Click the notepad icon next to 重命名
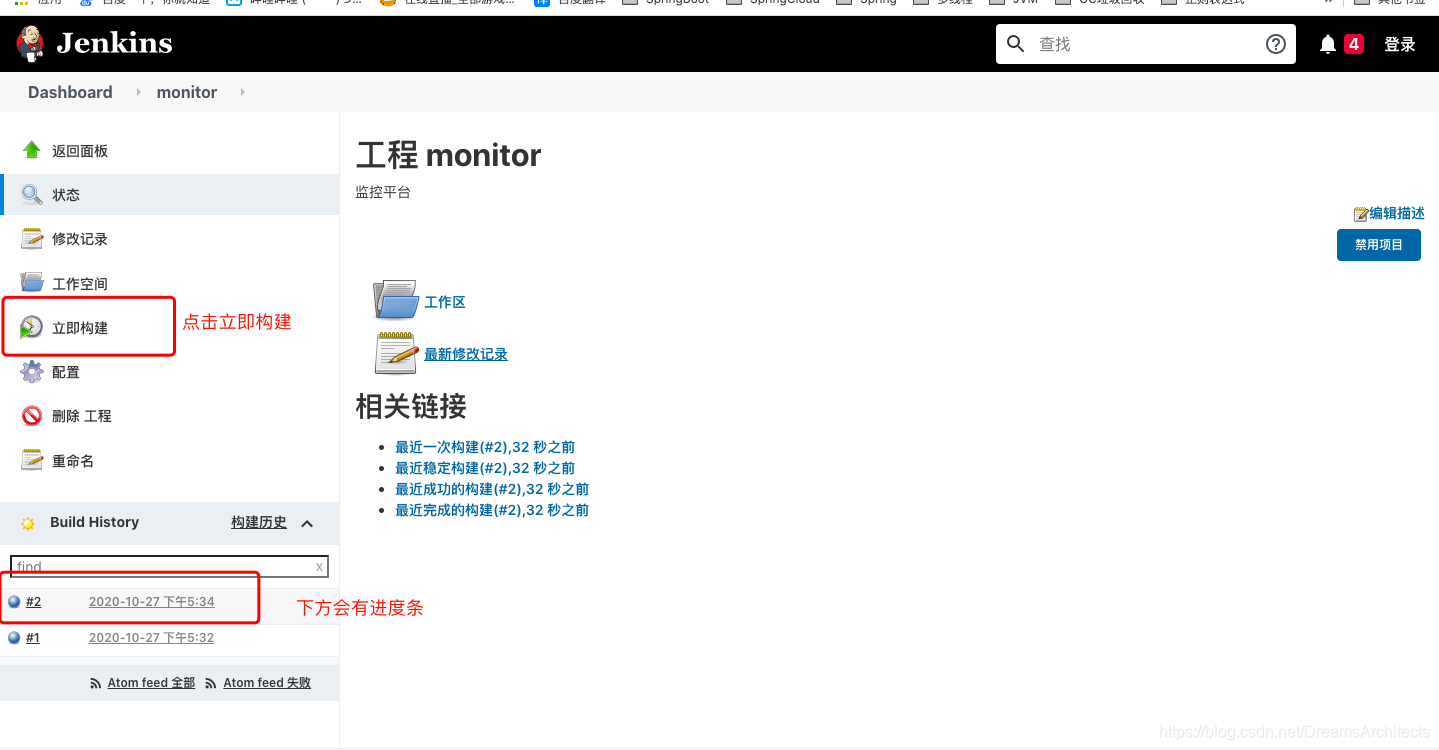Viewport: 1439px width, 750px height. [32, 460]
